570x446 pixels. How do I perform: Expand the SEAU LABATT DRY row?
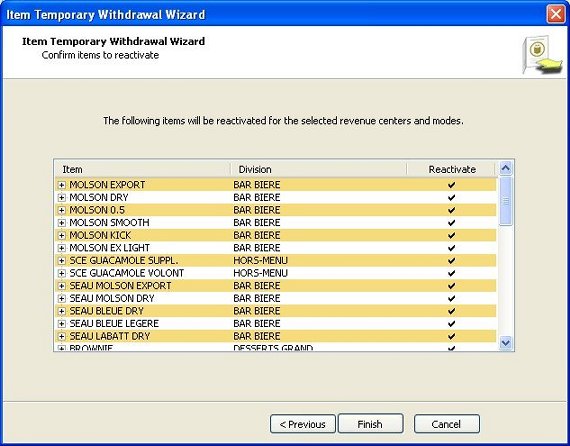61,336
